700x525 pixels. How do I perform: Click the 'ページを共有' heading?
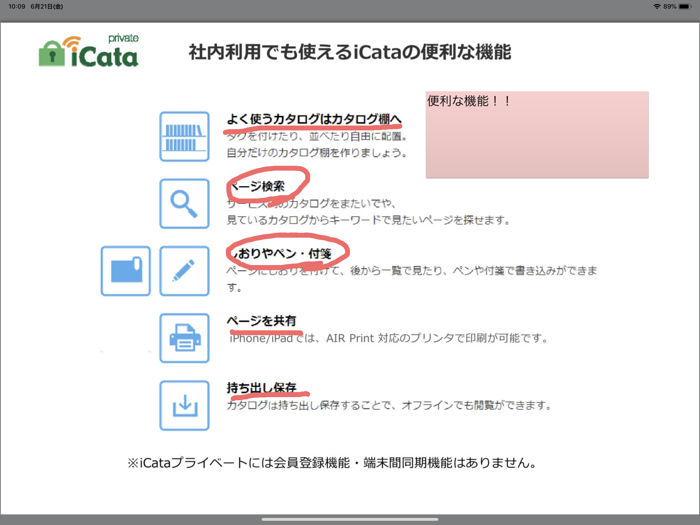pos(261,321)
